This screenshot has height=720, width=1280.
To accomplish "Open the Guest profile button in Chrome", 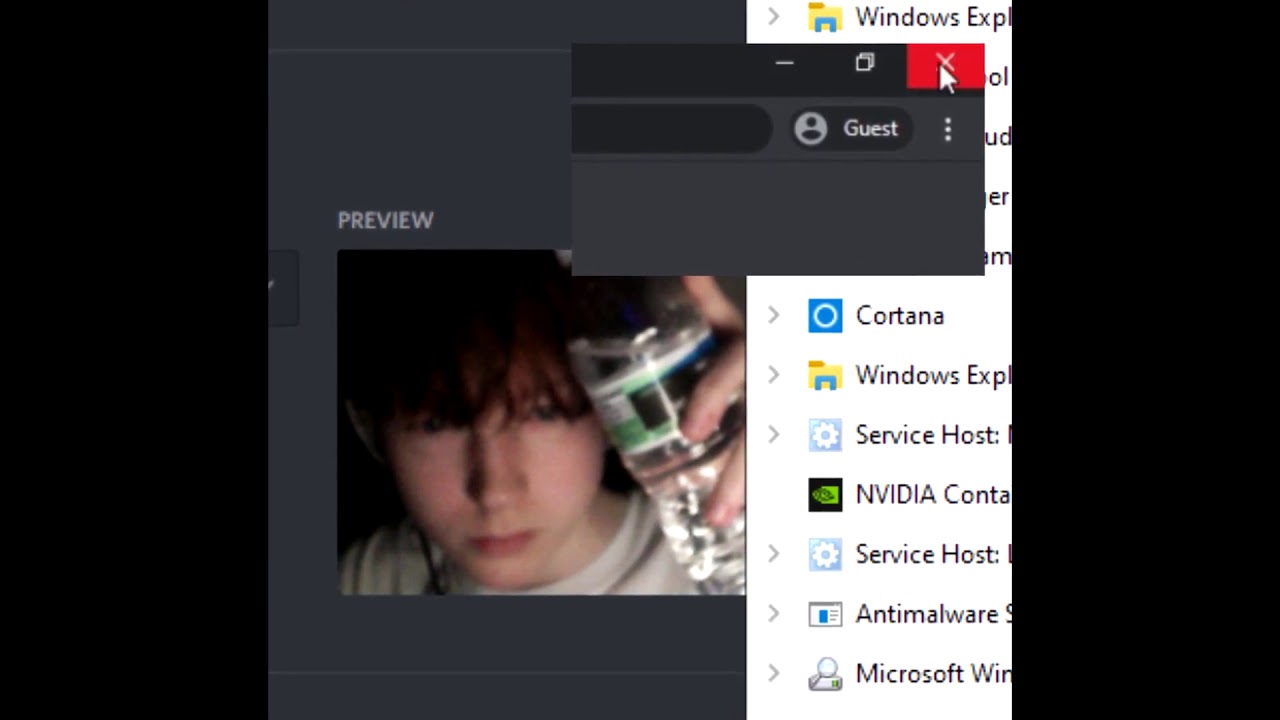I will (x=851, y=129).
